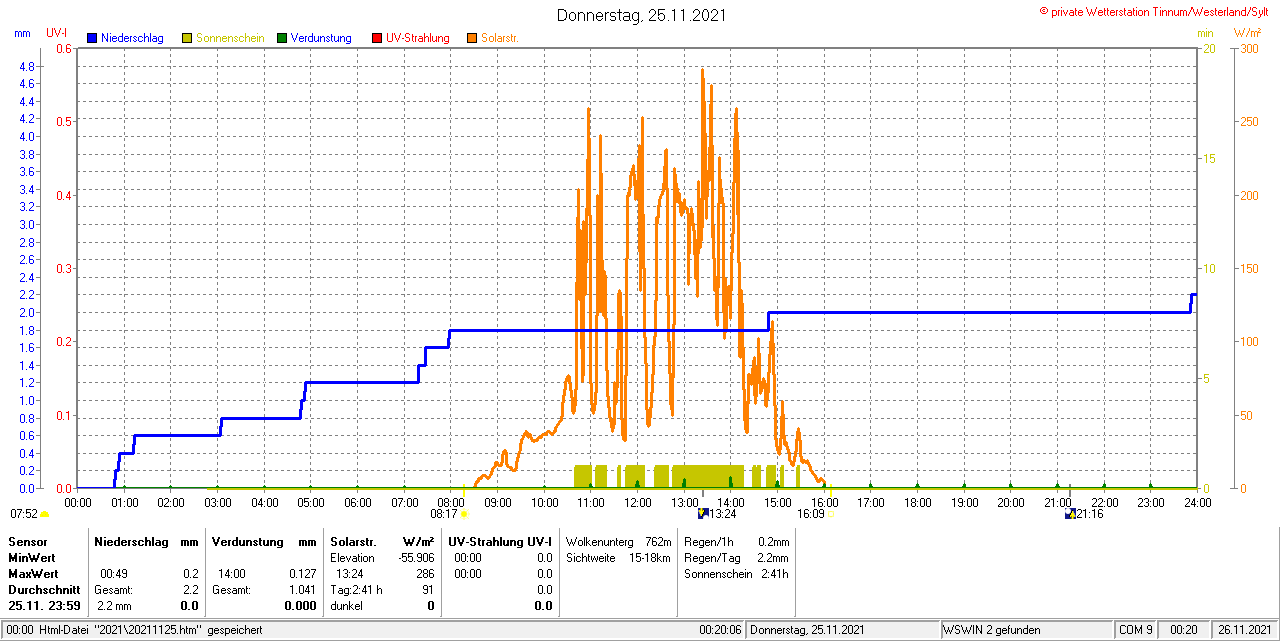Image resolution: width=1280 pixels, height=641 pixels.
Task: Click the 18:00 time axis label
Action: [x=917, y=502]
